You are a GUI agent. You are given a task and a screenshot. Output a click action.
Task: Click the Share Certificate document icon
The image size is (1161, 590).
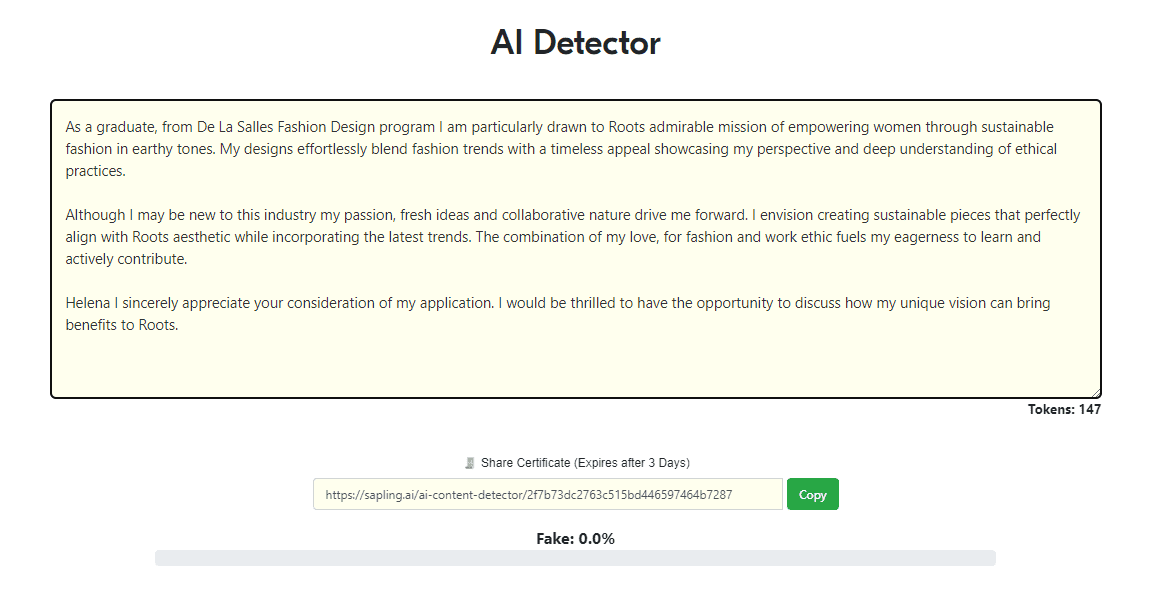pos(469,463)
